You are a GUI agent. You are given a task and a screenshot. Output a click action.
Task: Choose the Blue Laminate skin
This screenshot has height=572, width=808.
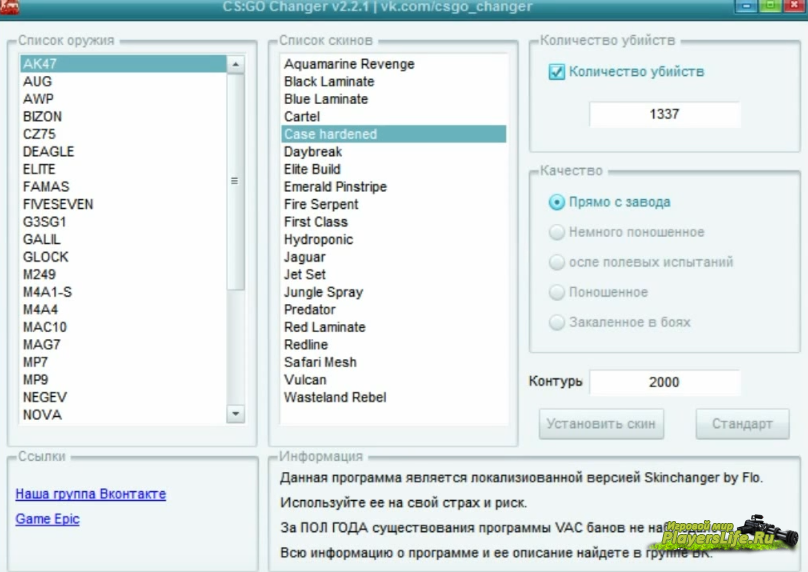click(394, 99)
